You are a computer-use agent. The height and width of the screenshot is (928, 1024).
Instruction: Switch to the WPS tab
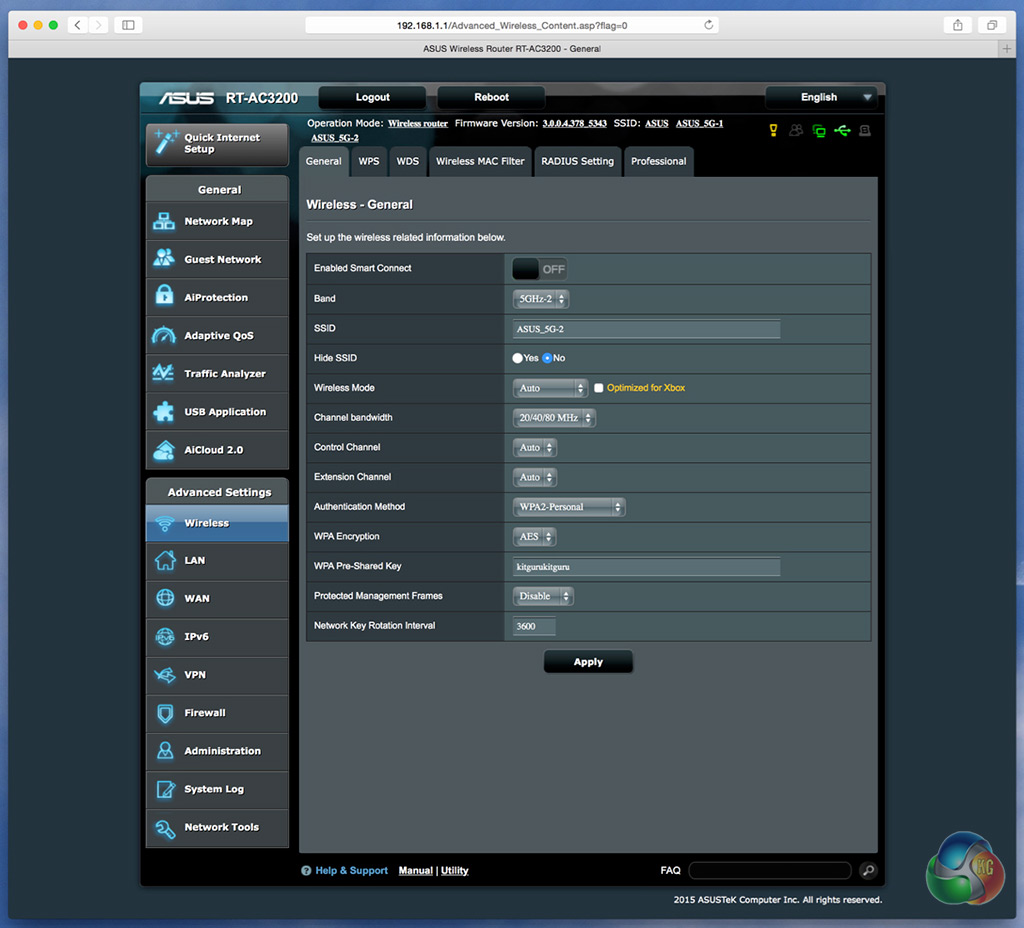coord(369,161)
